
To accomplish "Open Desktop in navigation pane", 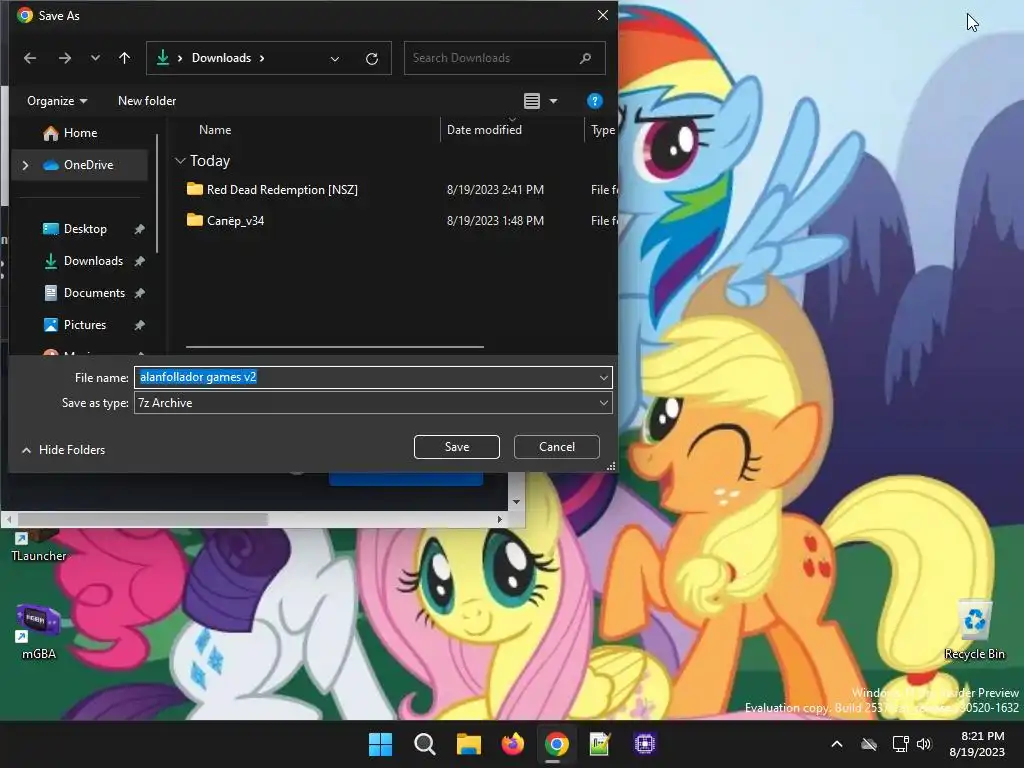I will click(85, 229).
